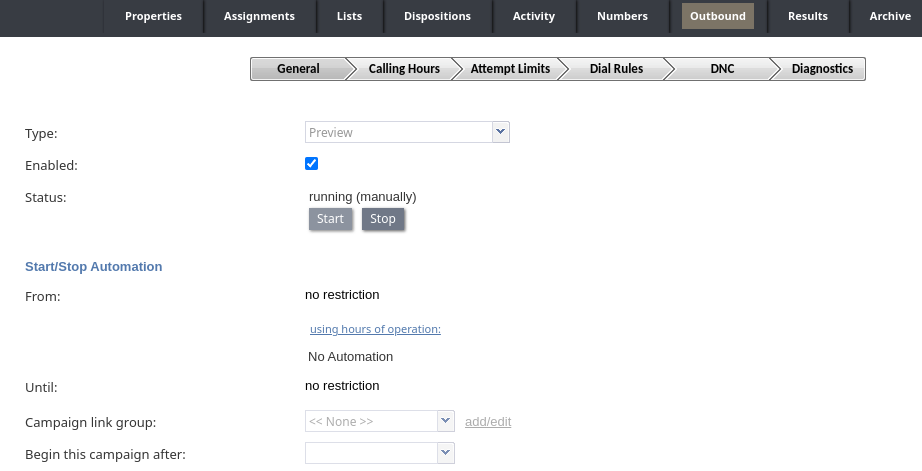This screenshot has width=922, height=471.
Task: Switch to the Properties tab
Action: pyautogui.click(x=153, y=16)
